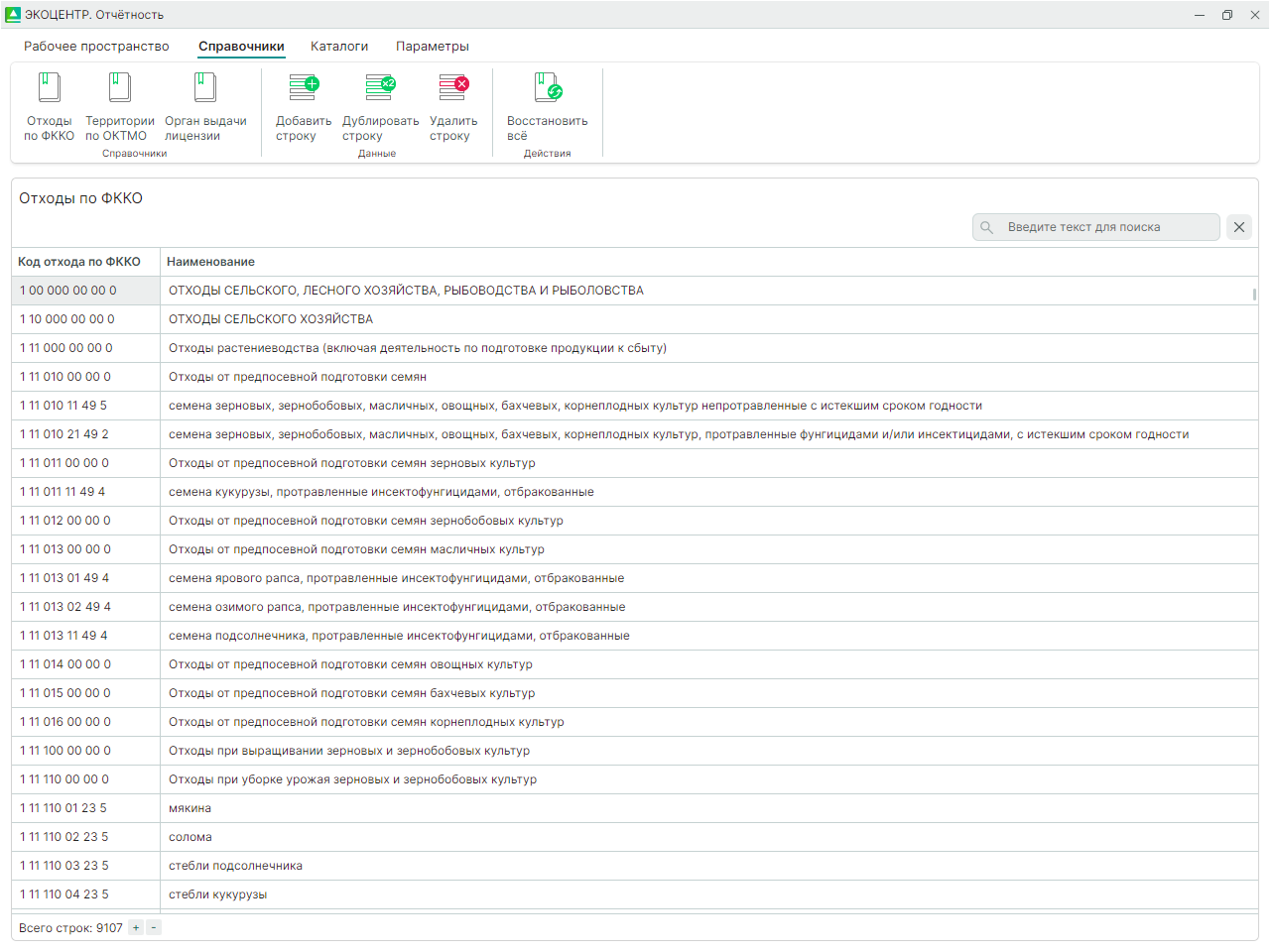Image resolution: width=1270 pixels, height=952 pixels.
Task: Switch to the Рабочее пространство tab
Action: pos(96,47)
